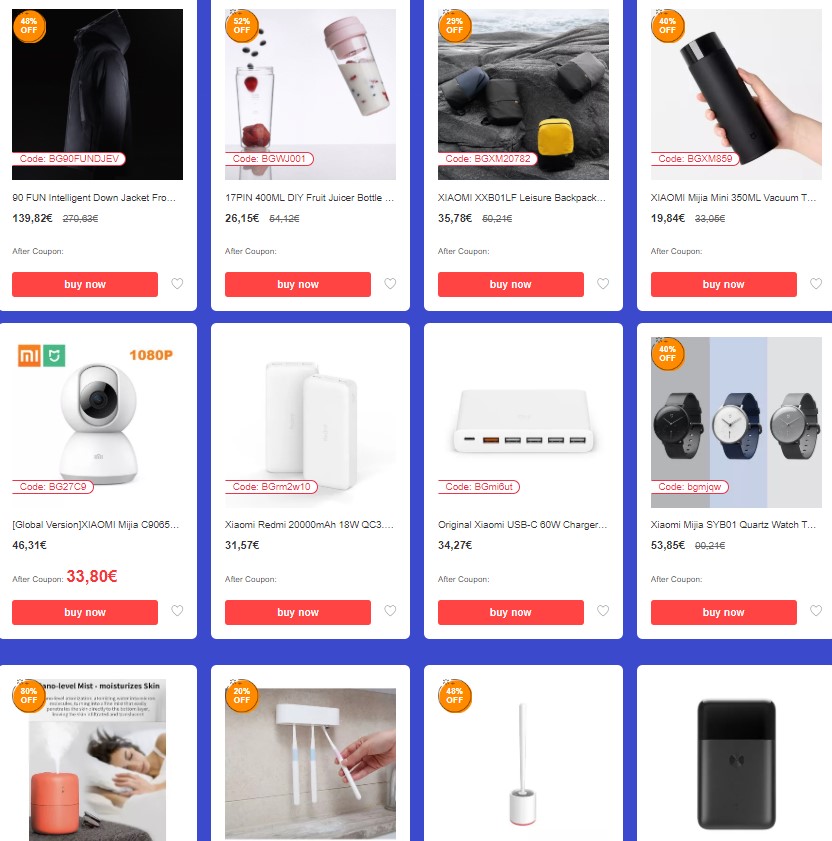Toggle heart for Mijia SYB01 Quartz Watch
This screenshot has height=841, width=832.
pyautogui.click(x=816, y=610)
